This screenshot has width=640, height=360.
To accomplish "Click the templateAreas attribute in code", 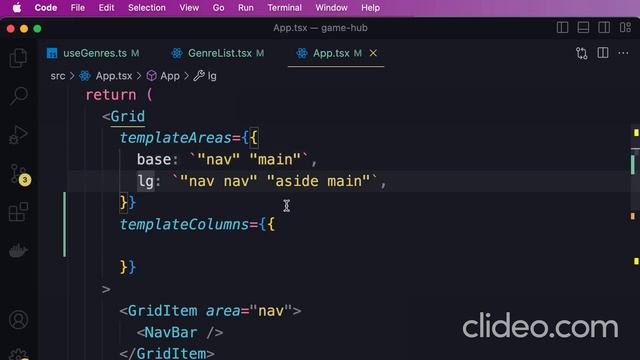I will [x=176, y=138].
